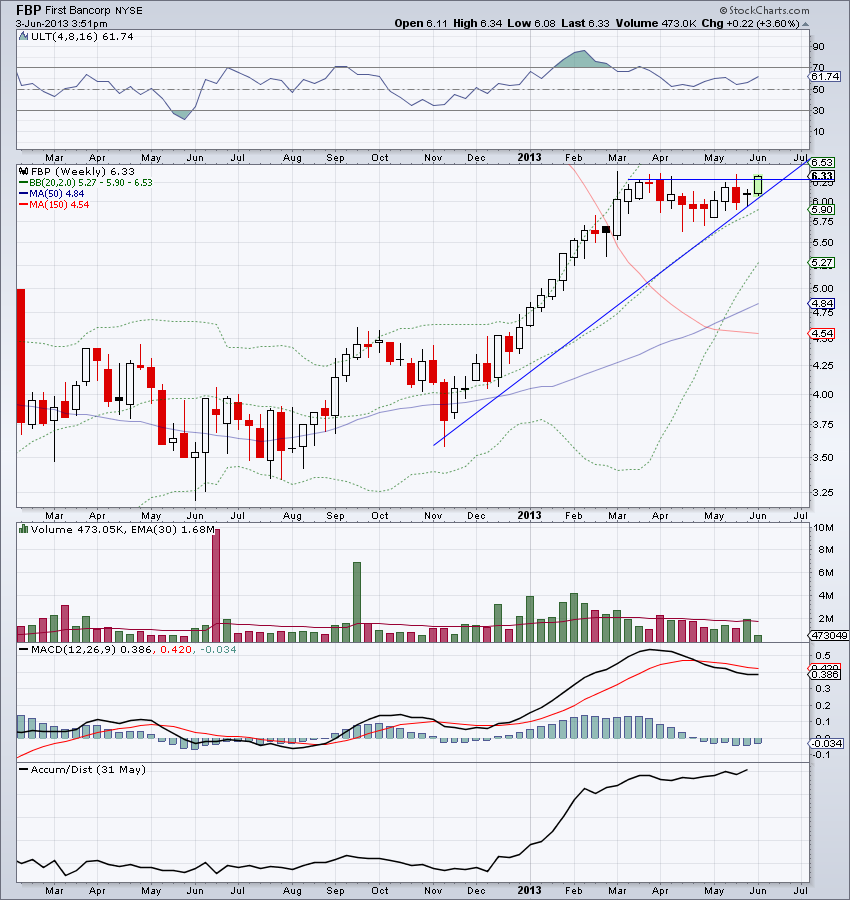This screenshot has width=850, height=900.
Task: Click the 3-Jun-2013 3:51pm timestamp
Action: [61, 24]
